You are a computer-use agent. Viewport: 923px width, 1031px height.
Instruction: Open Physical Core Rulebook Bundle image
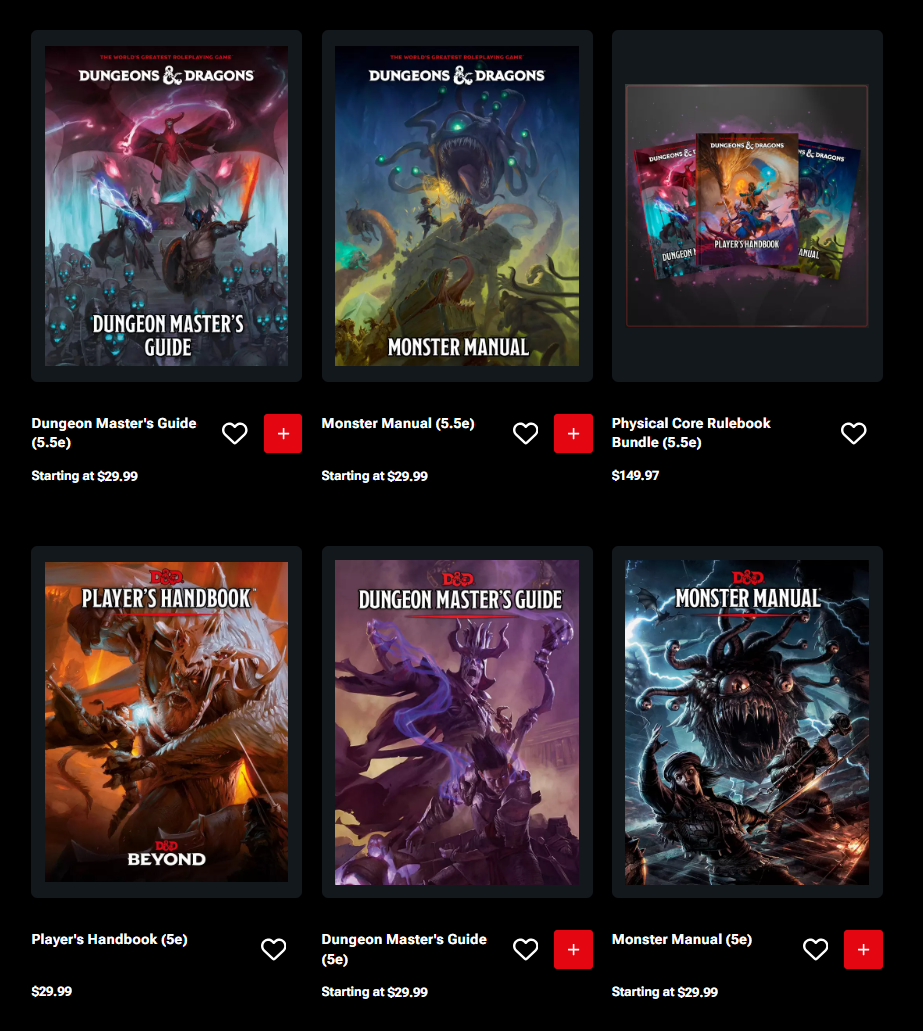(747, 206)
